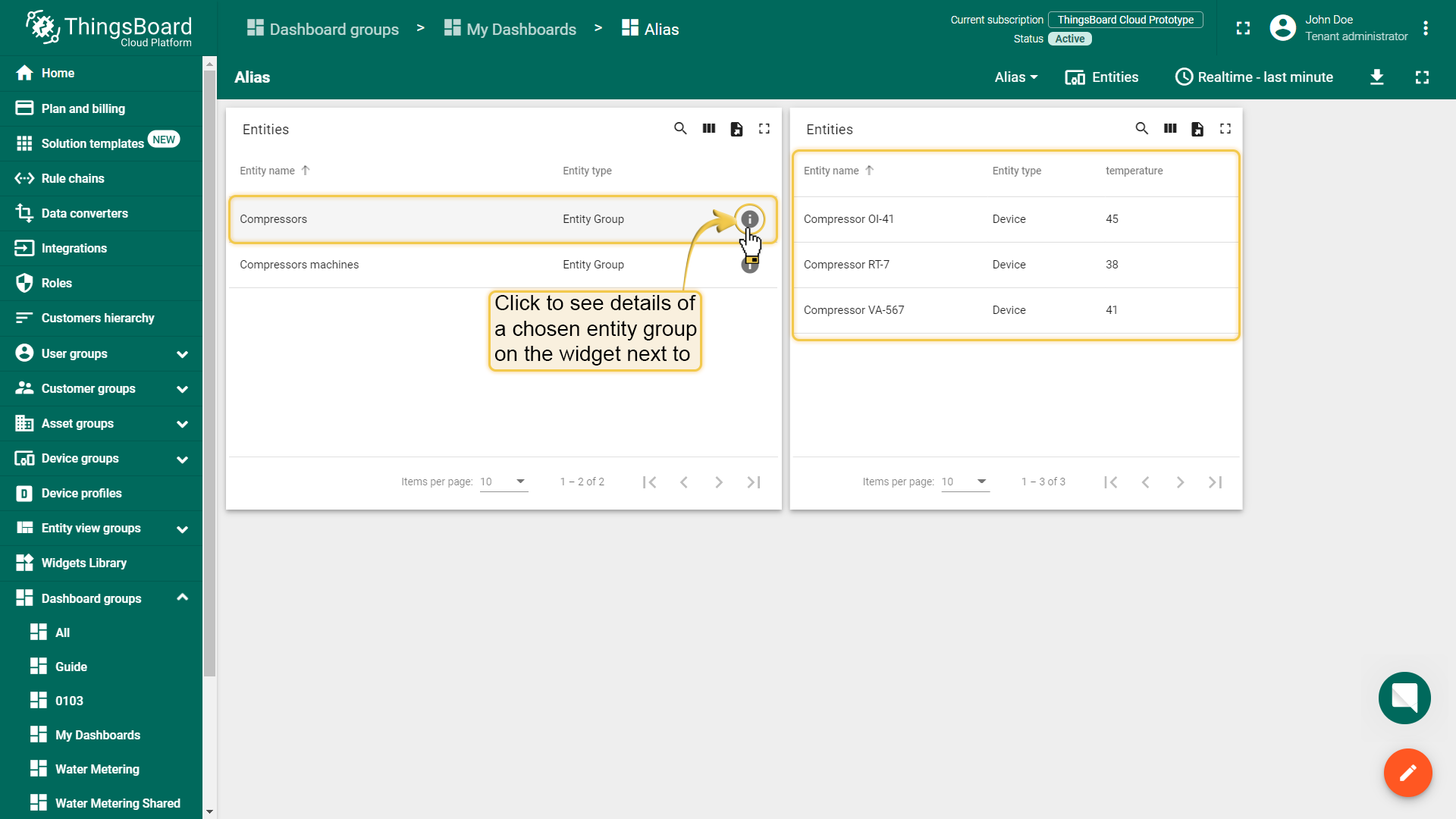
Task: Open the 0103 dashboard group
Action: pos(101,701)
